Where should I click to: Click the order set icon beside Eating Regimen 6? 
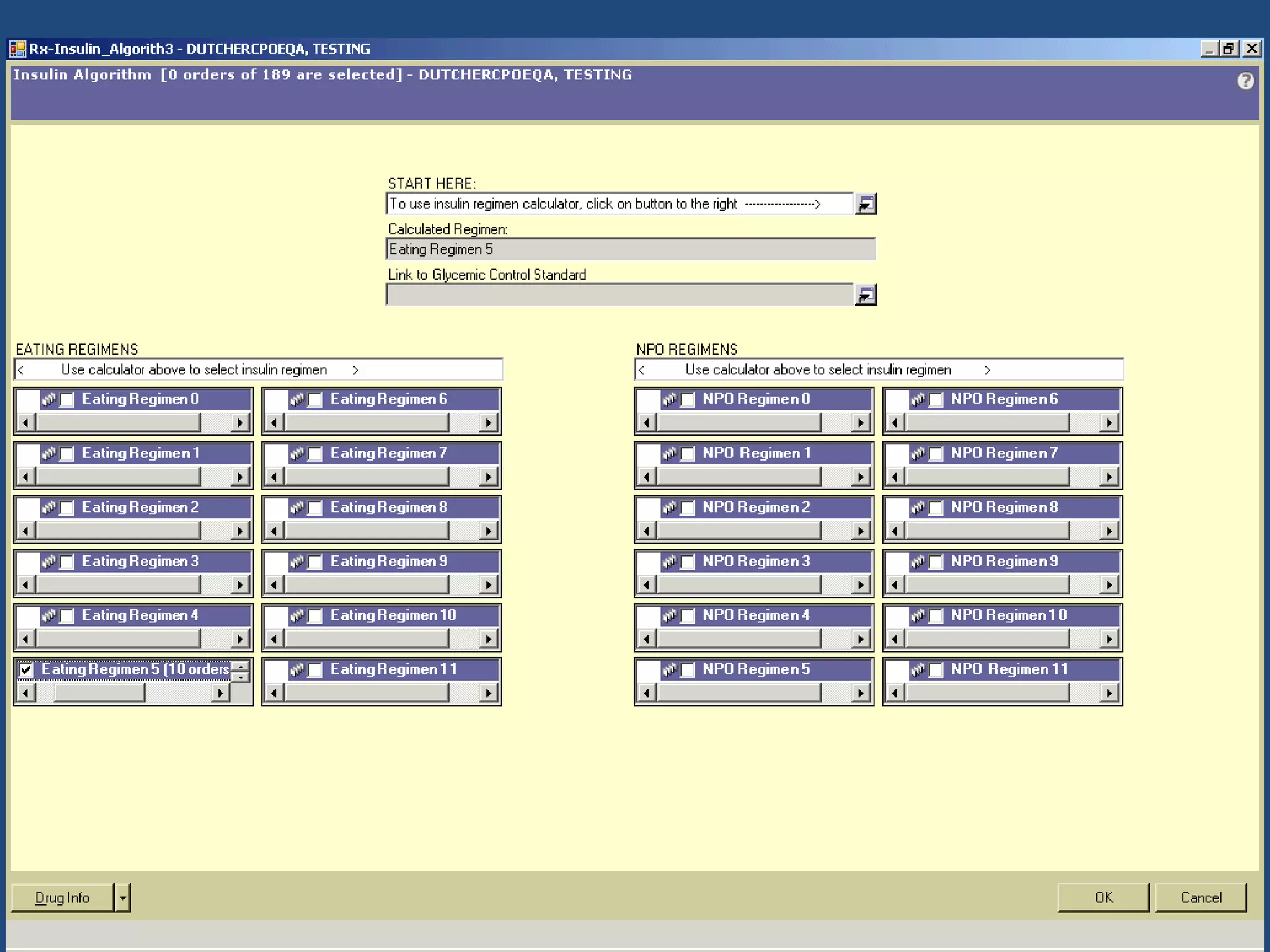pyautogui.click(x=297, y=400)
